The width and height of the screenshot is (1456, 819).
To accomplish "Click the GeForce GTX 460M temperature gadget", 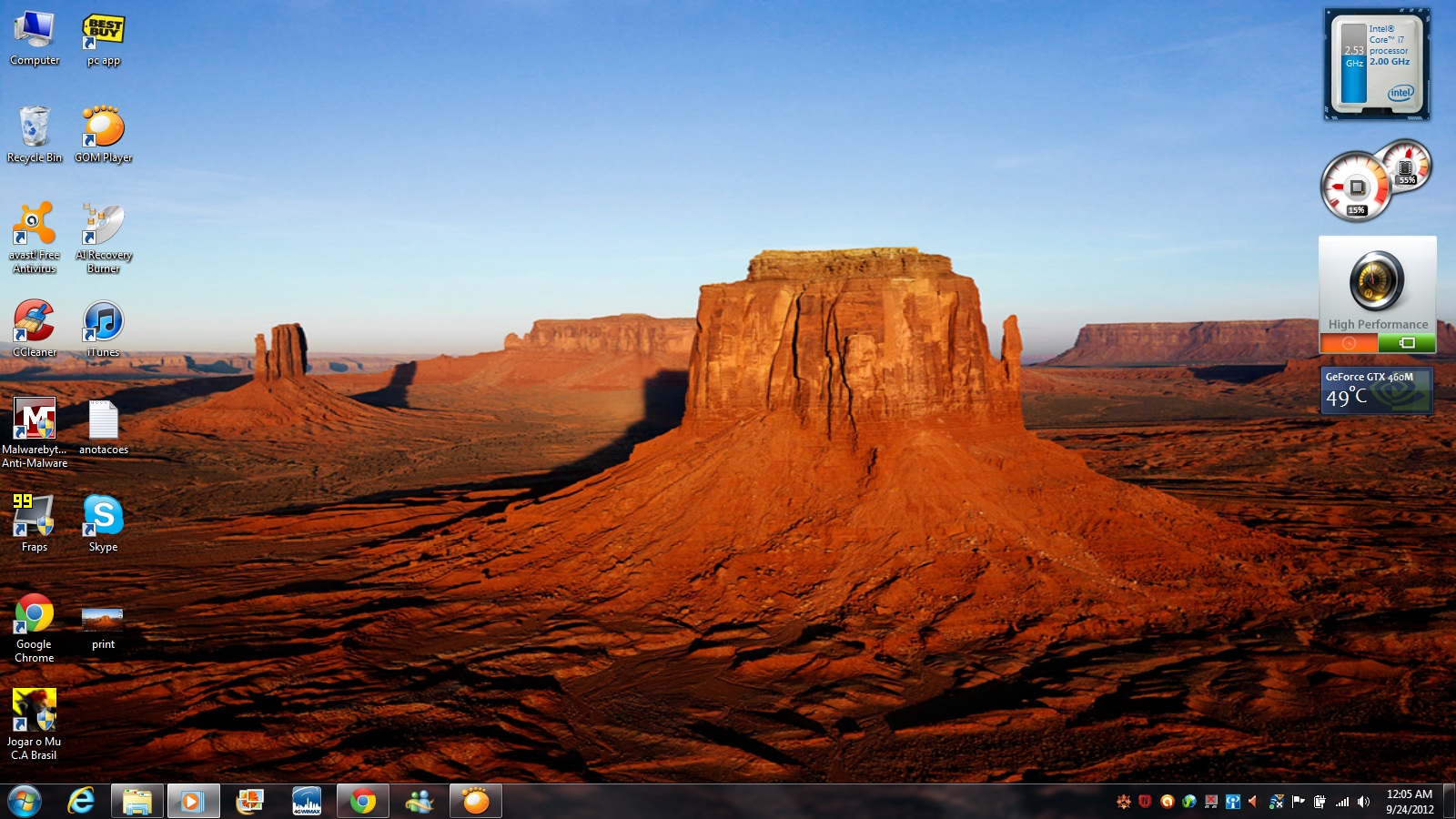I will pos(1376,389).
